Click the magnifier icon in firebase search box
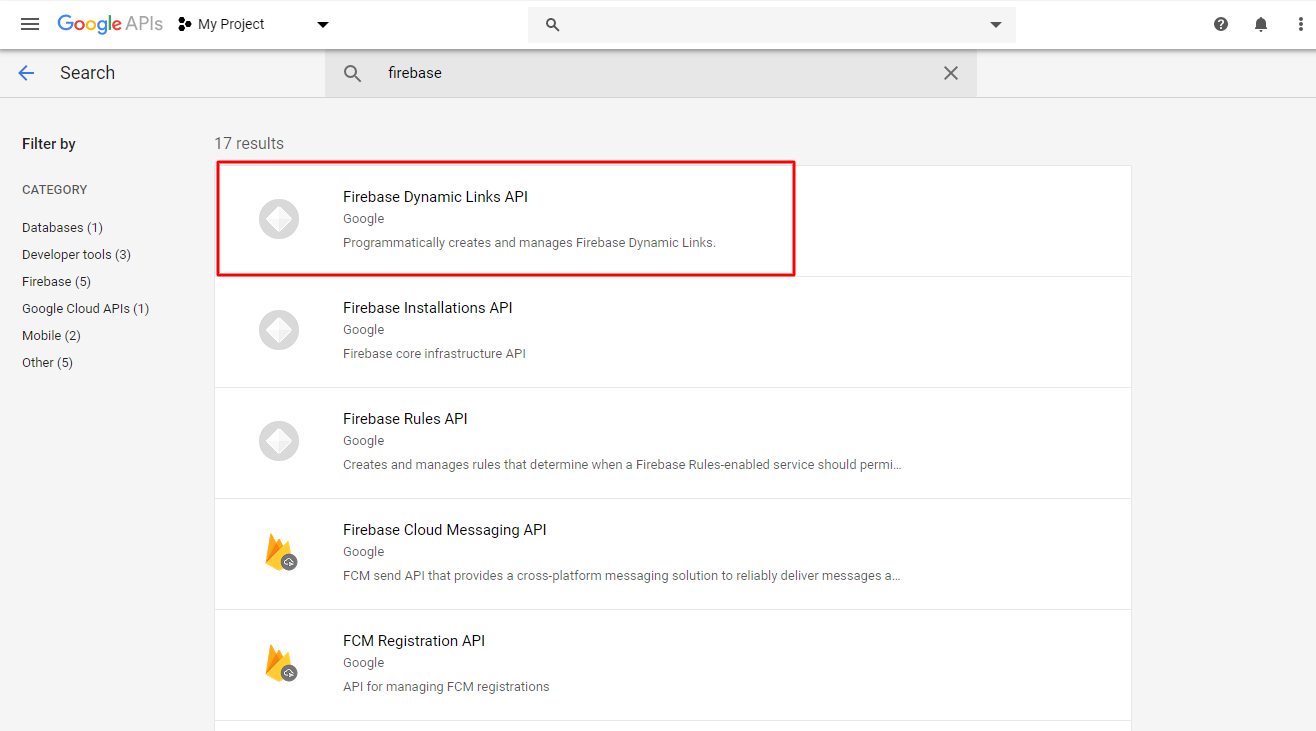Image resolution: width=1316 pixels, height=731 pixels. [x=352, y=73]
